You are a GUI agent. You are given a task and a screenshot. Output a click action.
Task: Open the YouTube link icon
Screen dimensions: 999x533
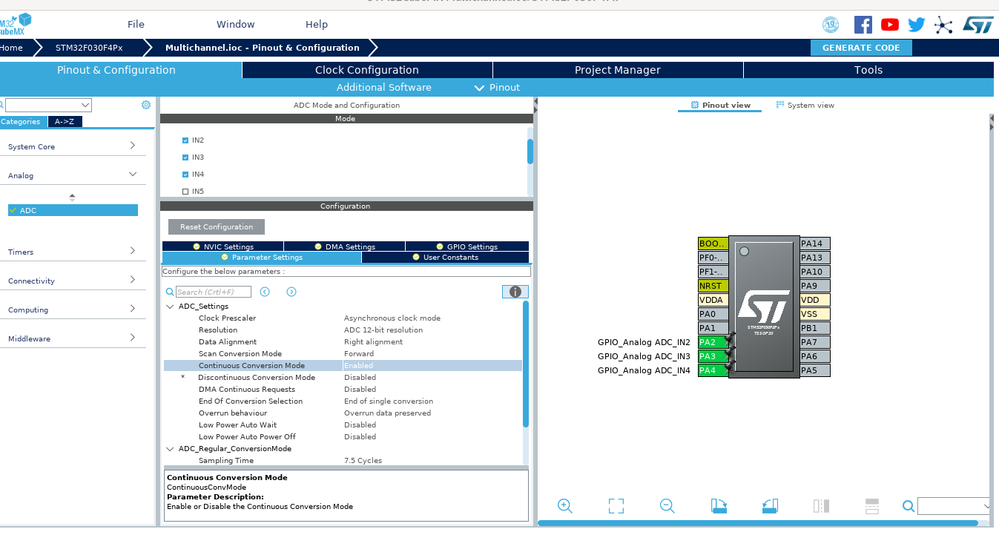[889, 25]
